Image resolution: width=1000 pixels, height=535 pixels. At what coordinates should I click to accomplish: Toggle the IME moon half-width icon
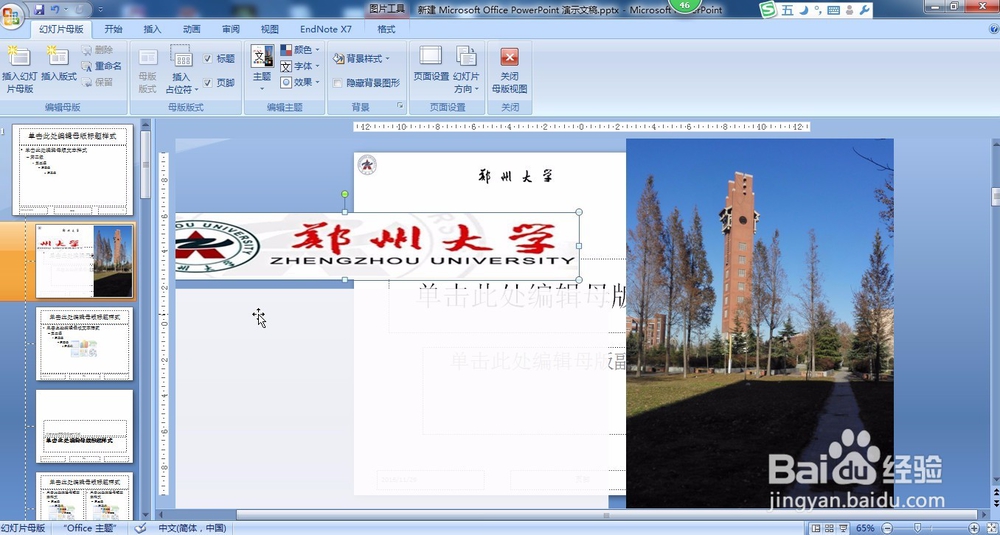coord(804,10)
